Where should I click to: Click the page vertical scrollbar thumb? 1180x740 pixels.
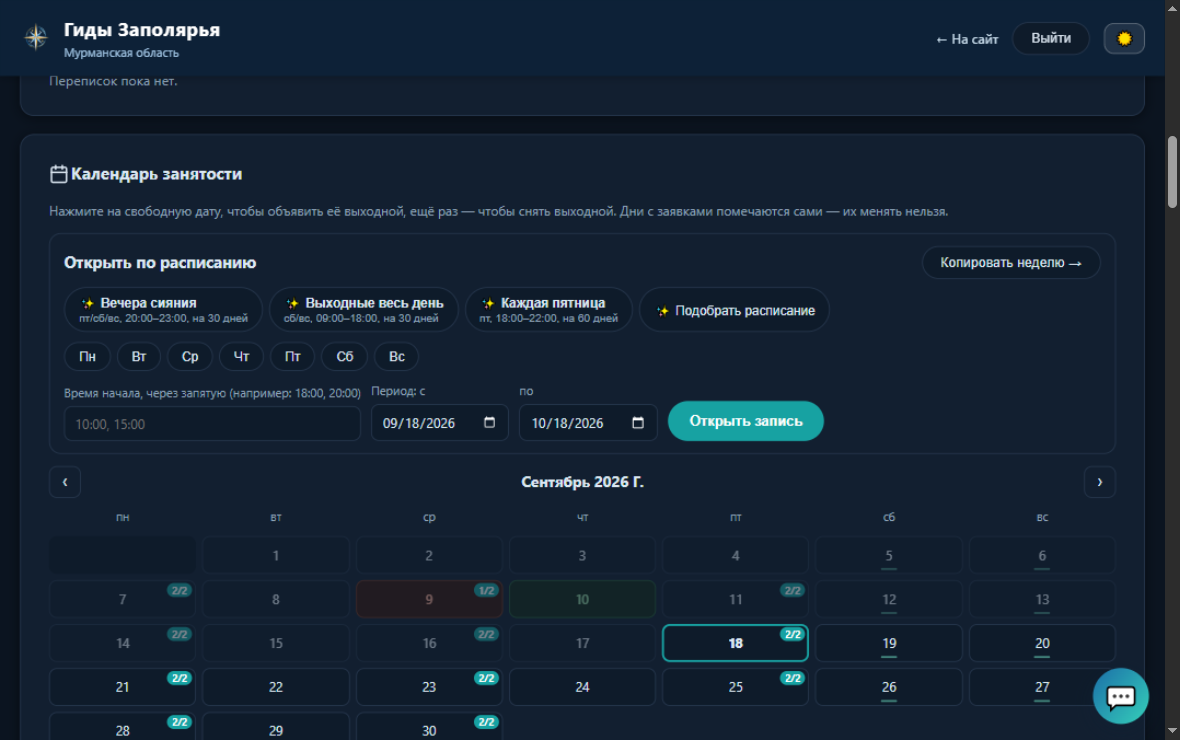point(1172,172)
